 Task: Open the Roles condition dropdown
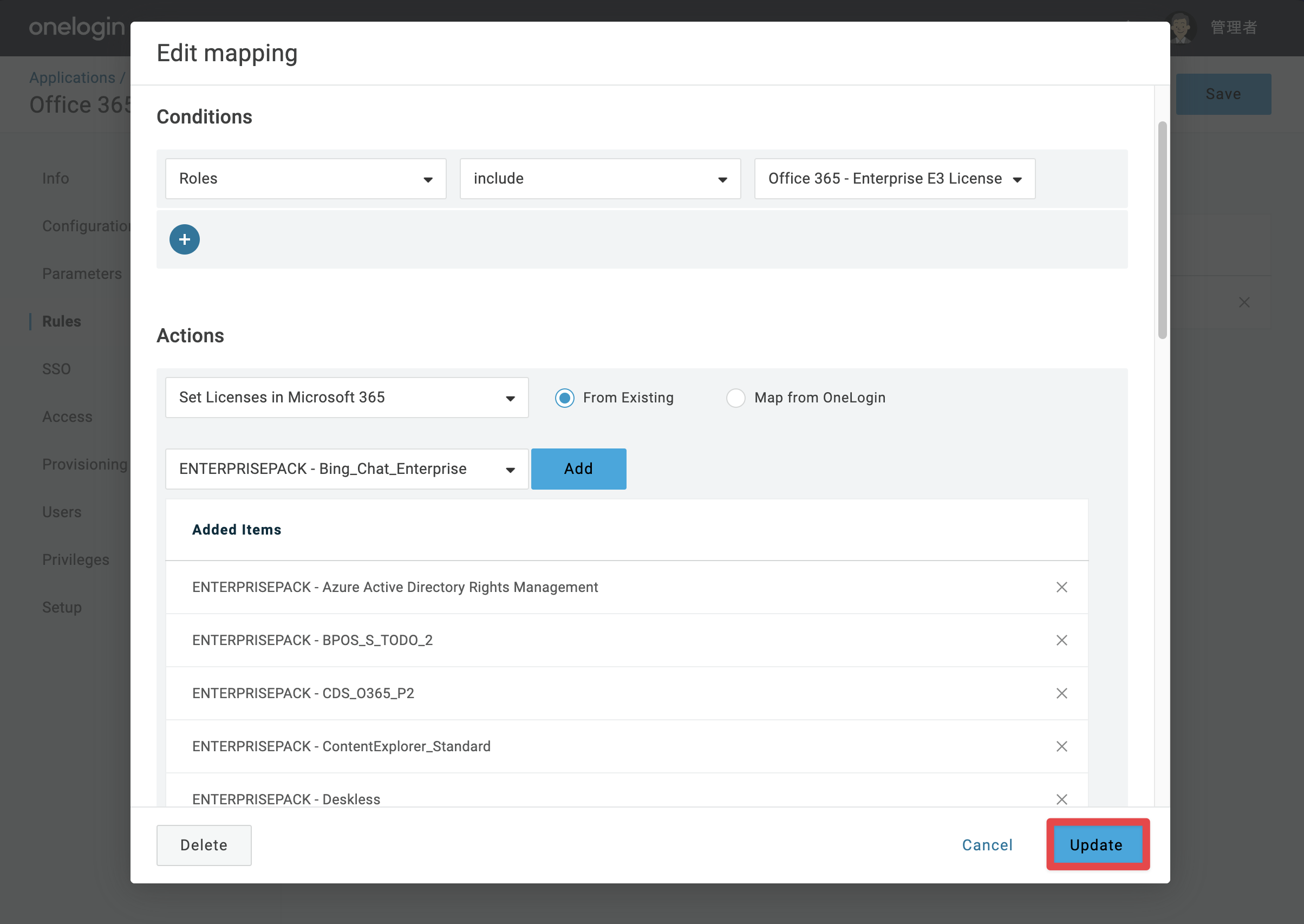[x=305, y=179]
